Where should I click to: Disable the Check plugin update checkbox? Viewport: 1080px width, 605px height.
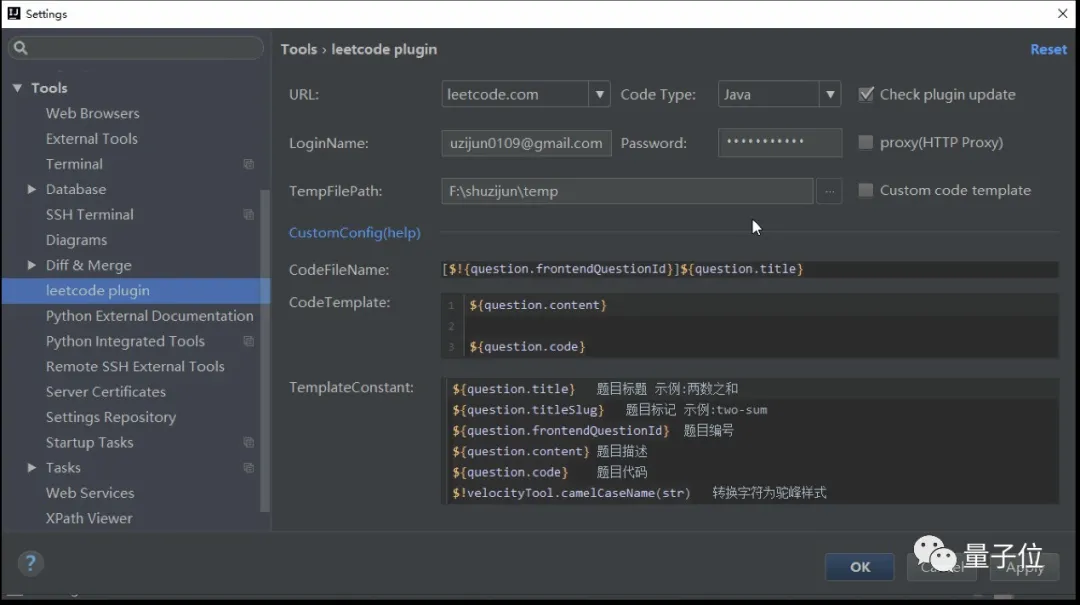tap(866, 94)
